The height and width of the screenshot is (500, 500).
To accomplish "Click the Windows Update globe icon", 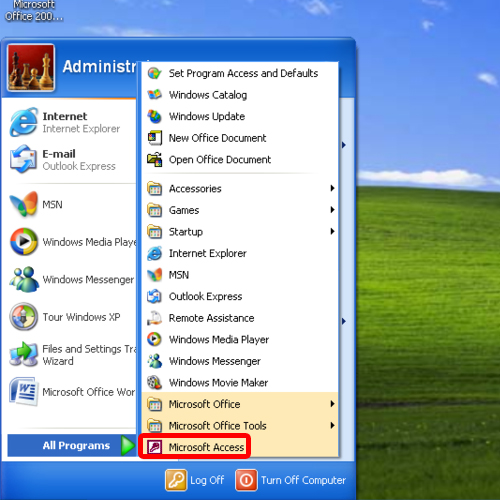I will [x=155, y=116].
